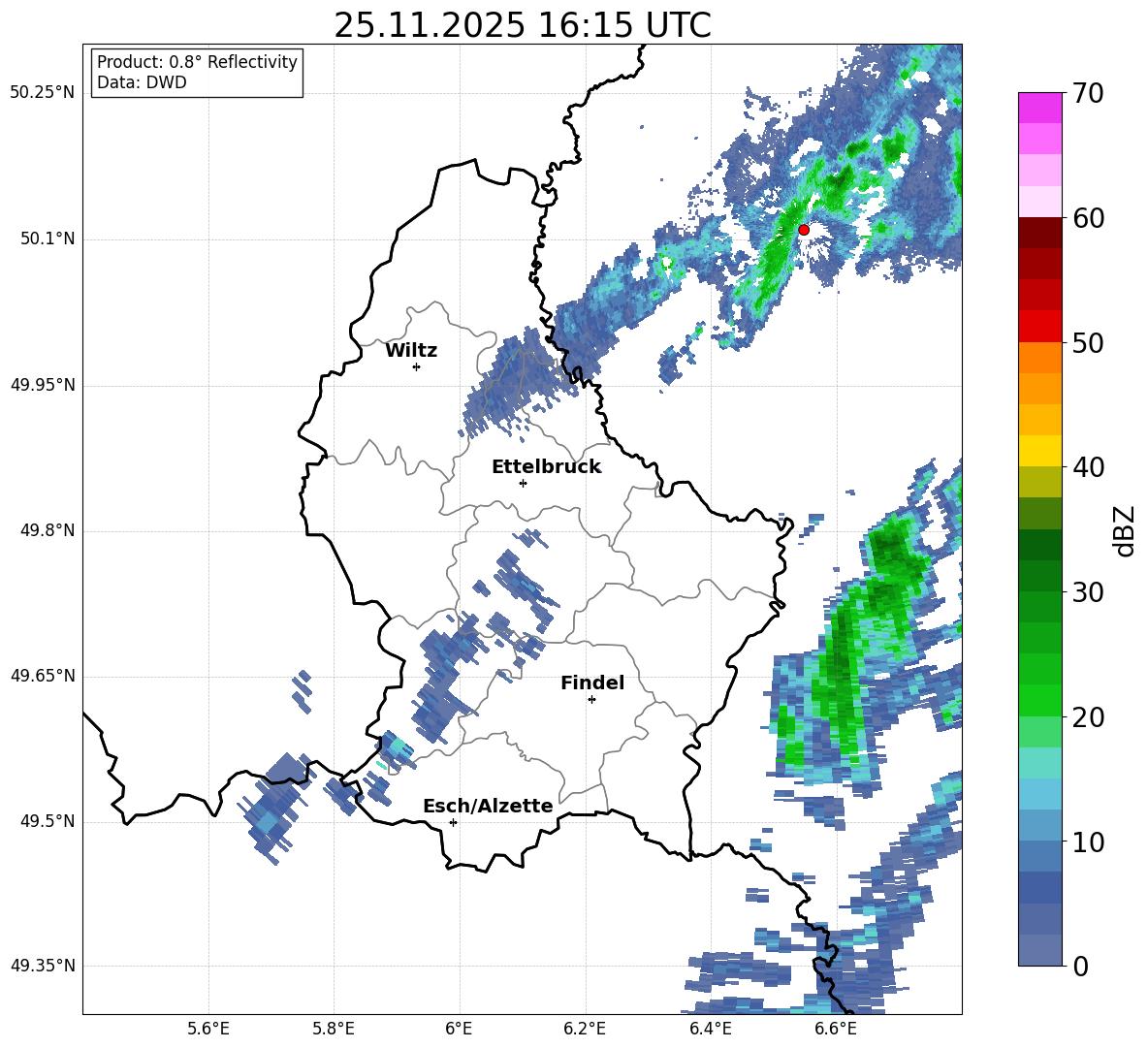
Task: Click the 50.1°N latitude label
Action: [48, 239]
